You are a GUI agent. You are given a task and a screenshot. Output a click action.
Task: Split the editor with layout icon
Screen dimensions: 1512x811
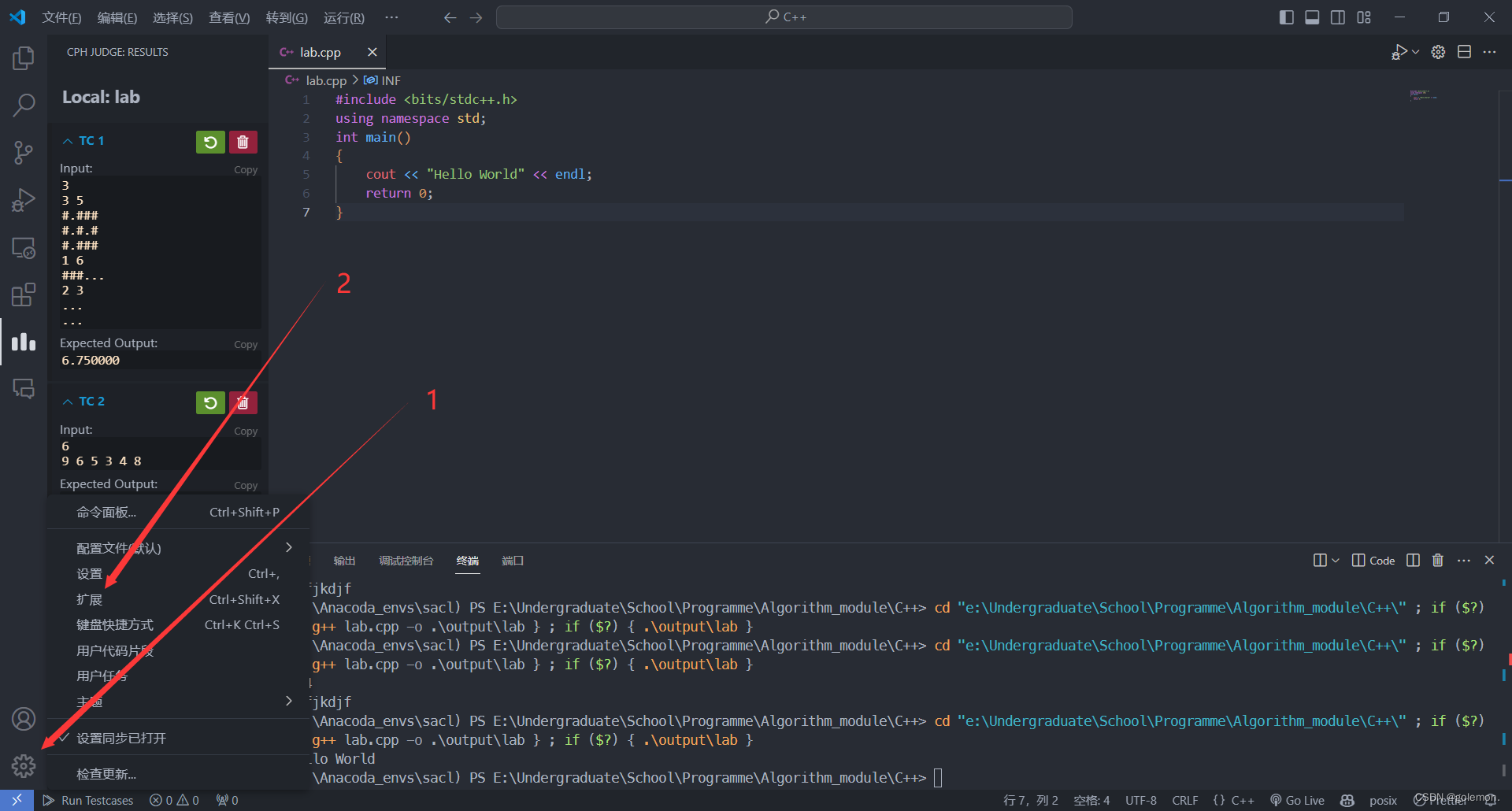click(x=1464, y=52)
